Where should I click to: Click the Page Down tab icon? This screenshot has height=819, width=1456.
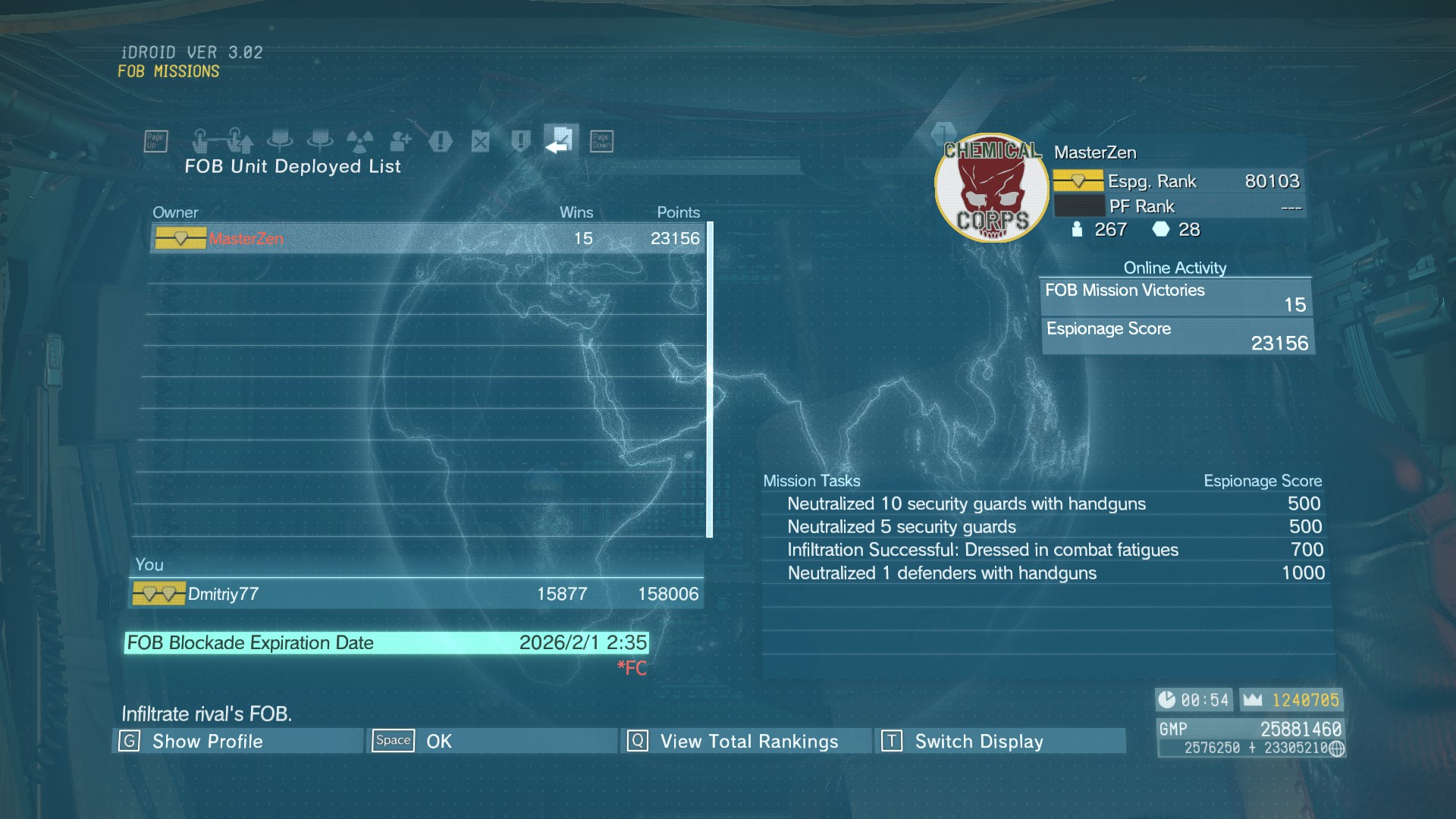point(601,141)
